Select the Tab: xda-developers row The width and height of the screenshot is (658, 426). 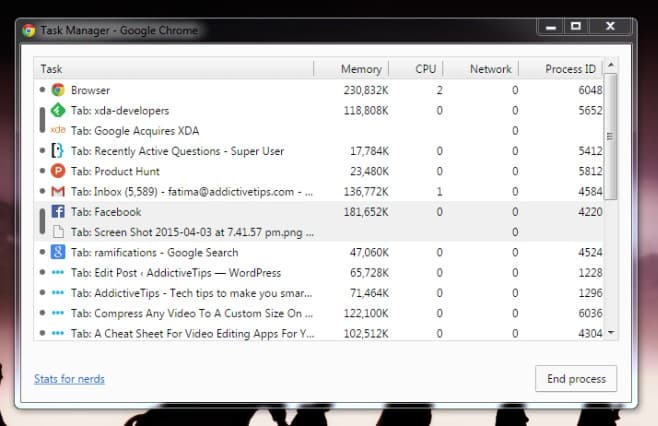319,110
